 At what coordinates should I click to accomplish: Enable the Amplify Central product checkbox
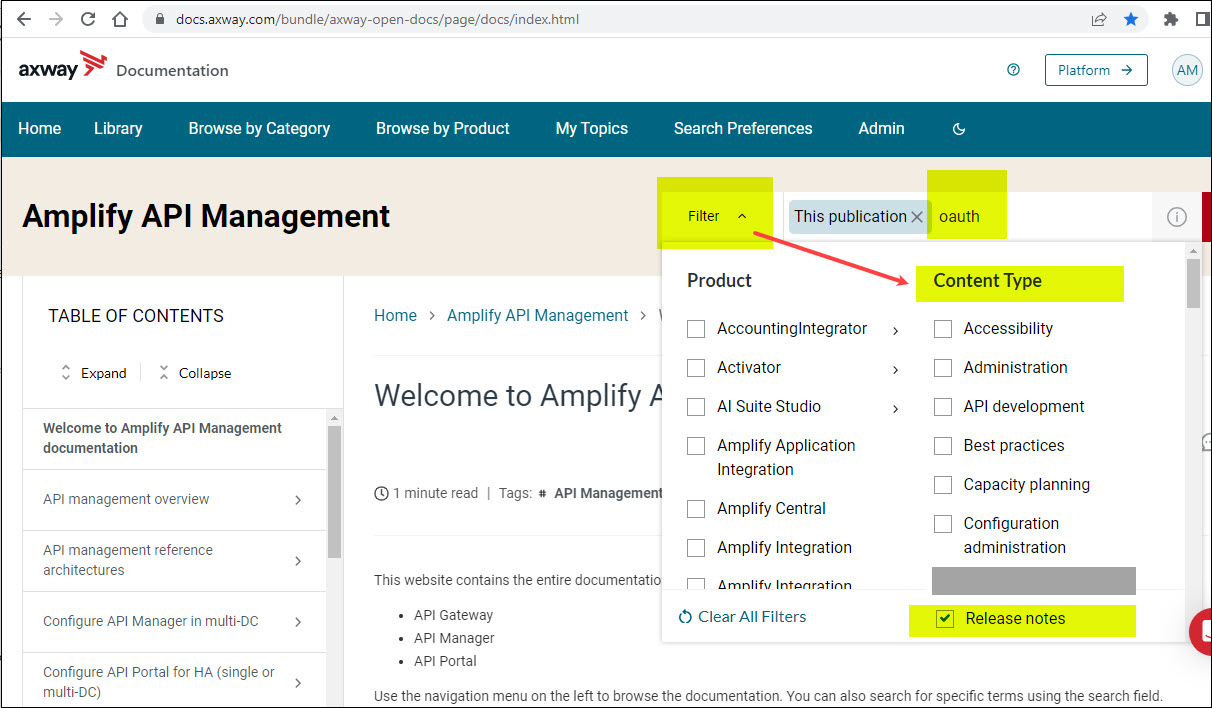[x=696, y=509]
